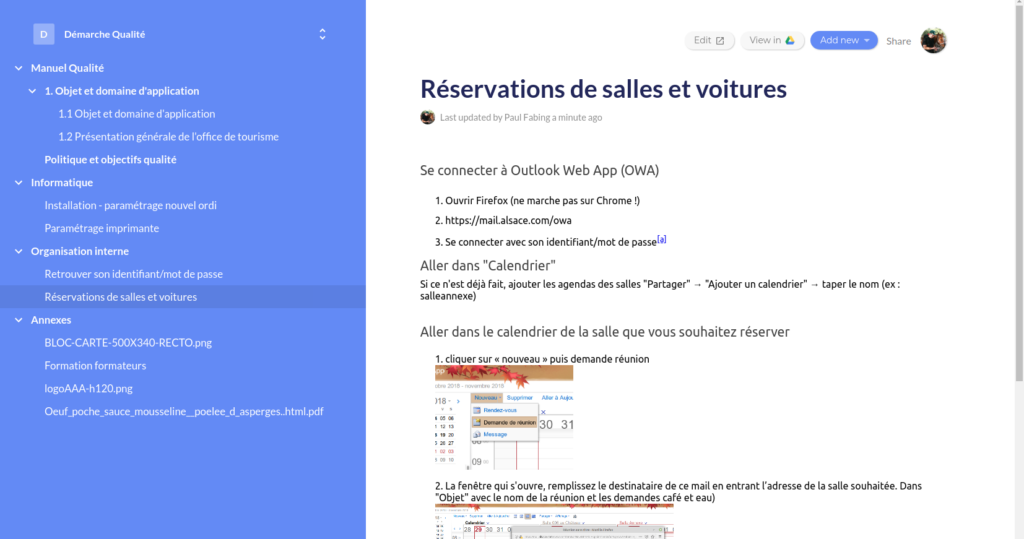Click the Last updated by Paul Fabing text
1024x539 pixels.
click(x=521, y=118)
